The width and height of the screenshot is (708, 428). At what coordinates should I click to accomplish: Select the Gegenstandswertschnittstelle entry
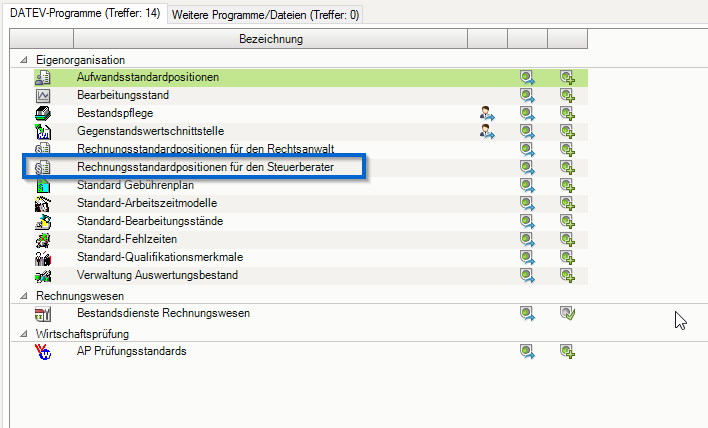(150, 131)
